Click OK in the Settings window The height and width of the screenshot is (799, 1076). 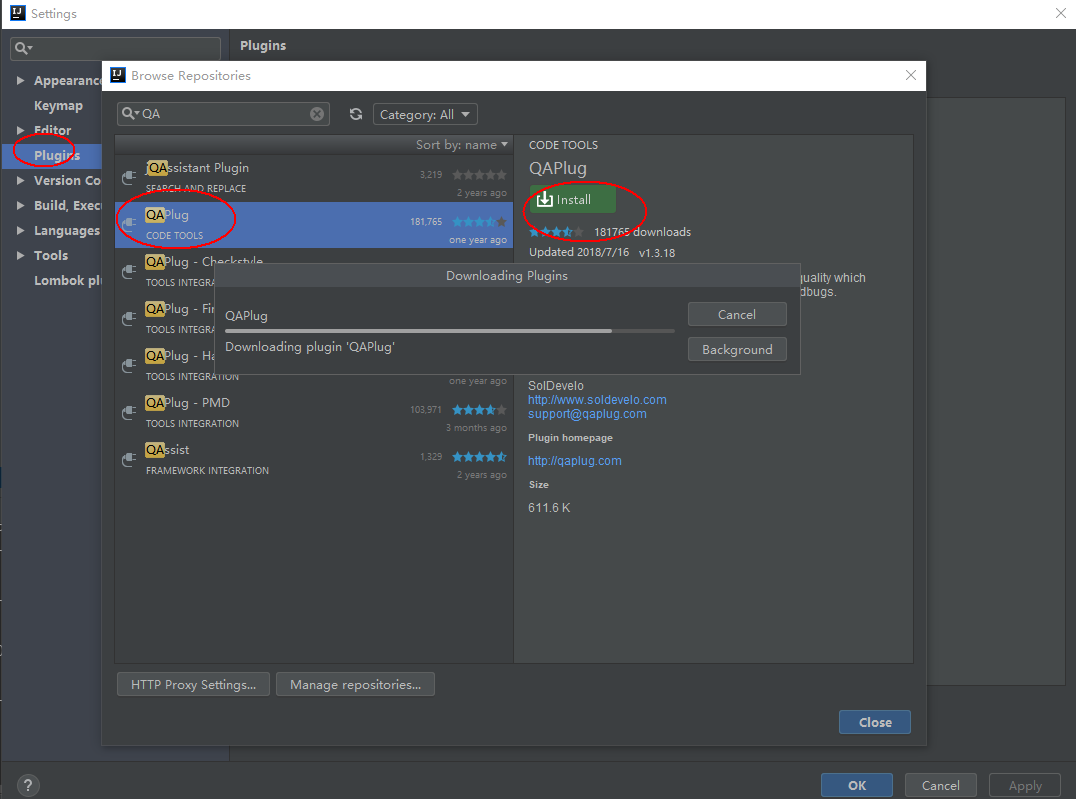857,785
